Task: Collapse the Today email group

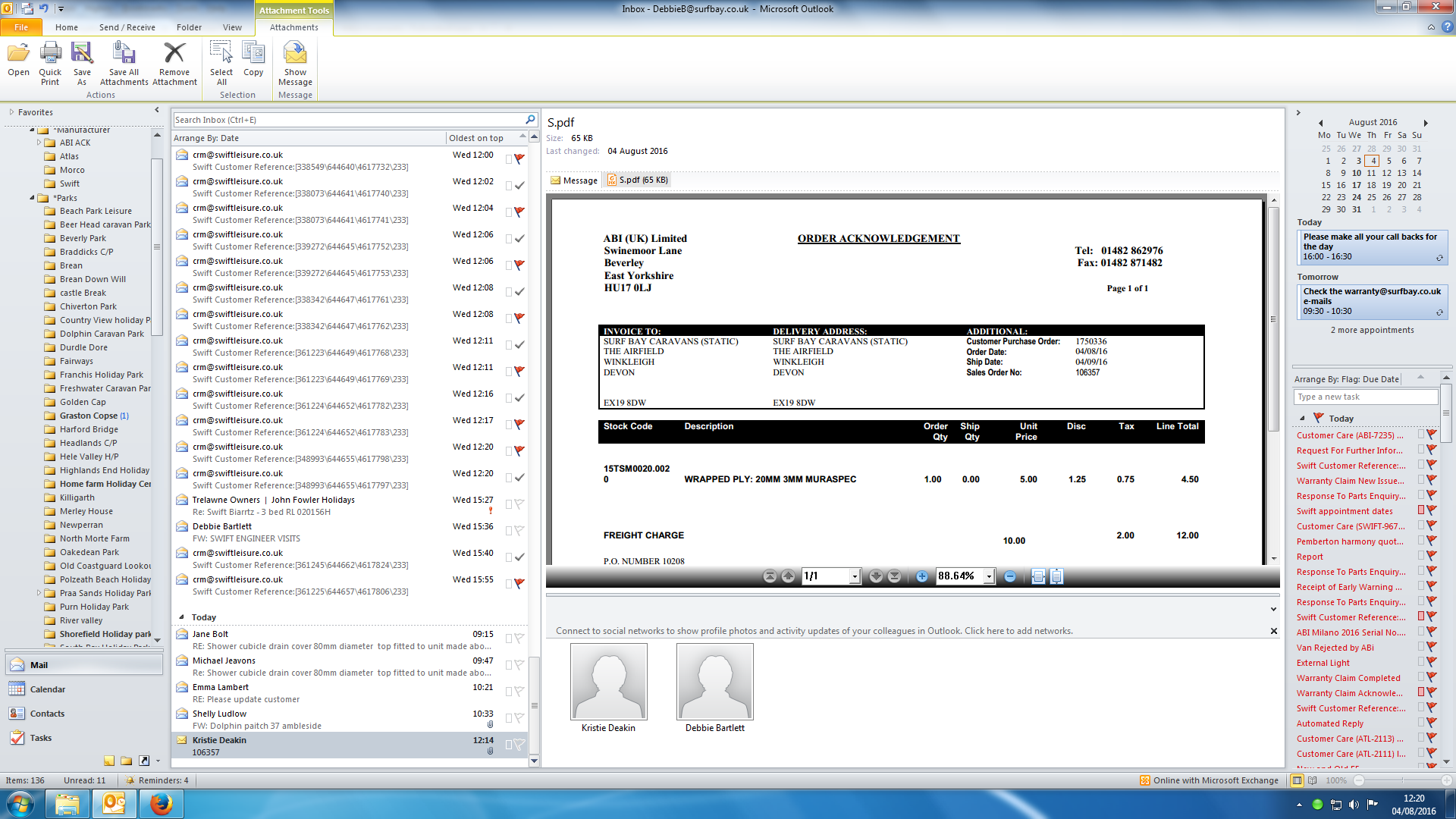Action: pyautogui.click(x=181, y=617)
